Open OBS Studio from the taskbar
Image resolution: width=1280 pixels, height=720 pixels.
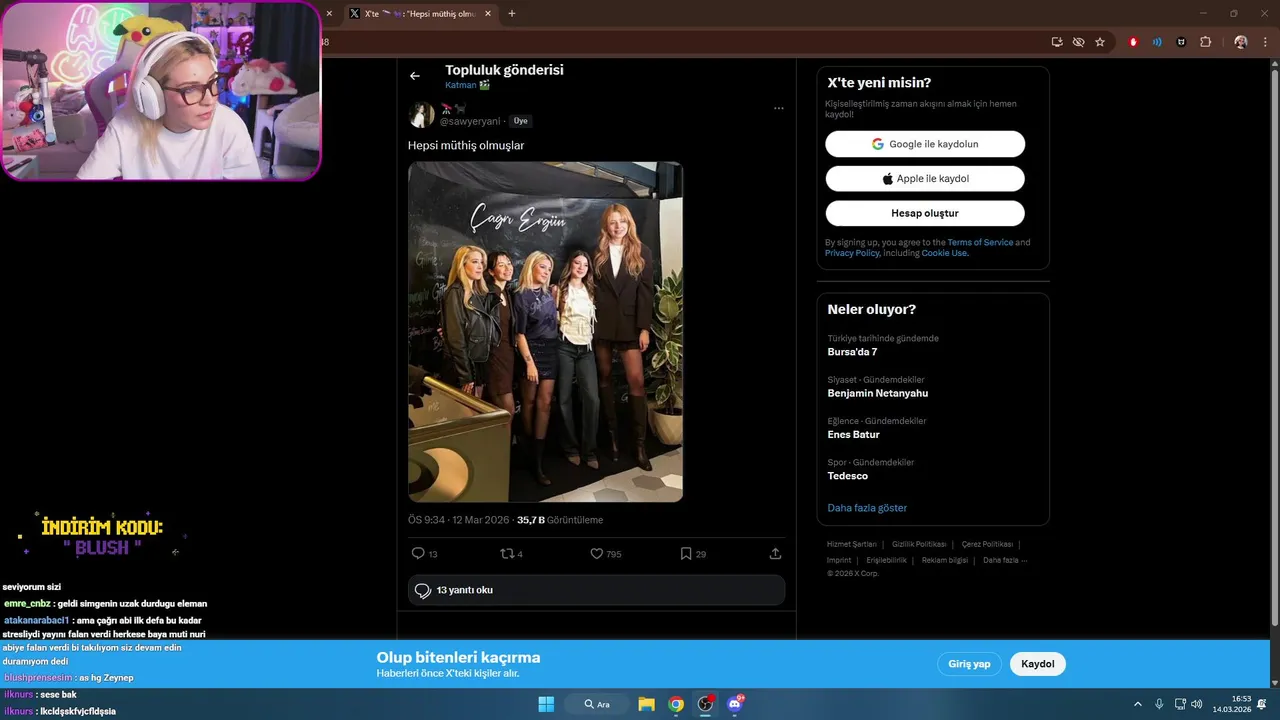(706, 704)
